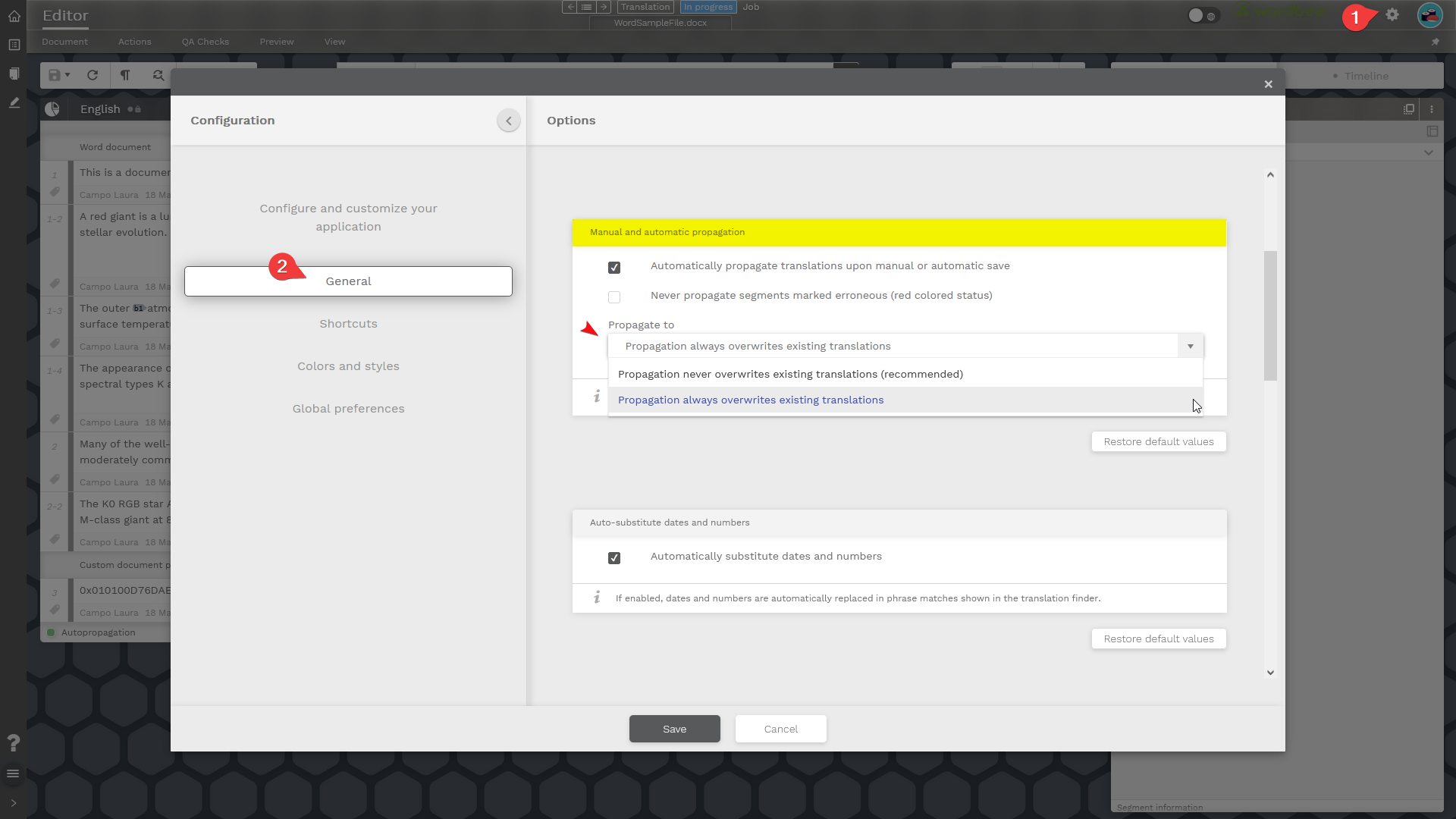Image resolution: width=1456 pixels, height=819 pixels.
Task: Click the refresh icon in toolbar
Action: tap(93, 75)
